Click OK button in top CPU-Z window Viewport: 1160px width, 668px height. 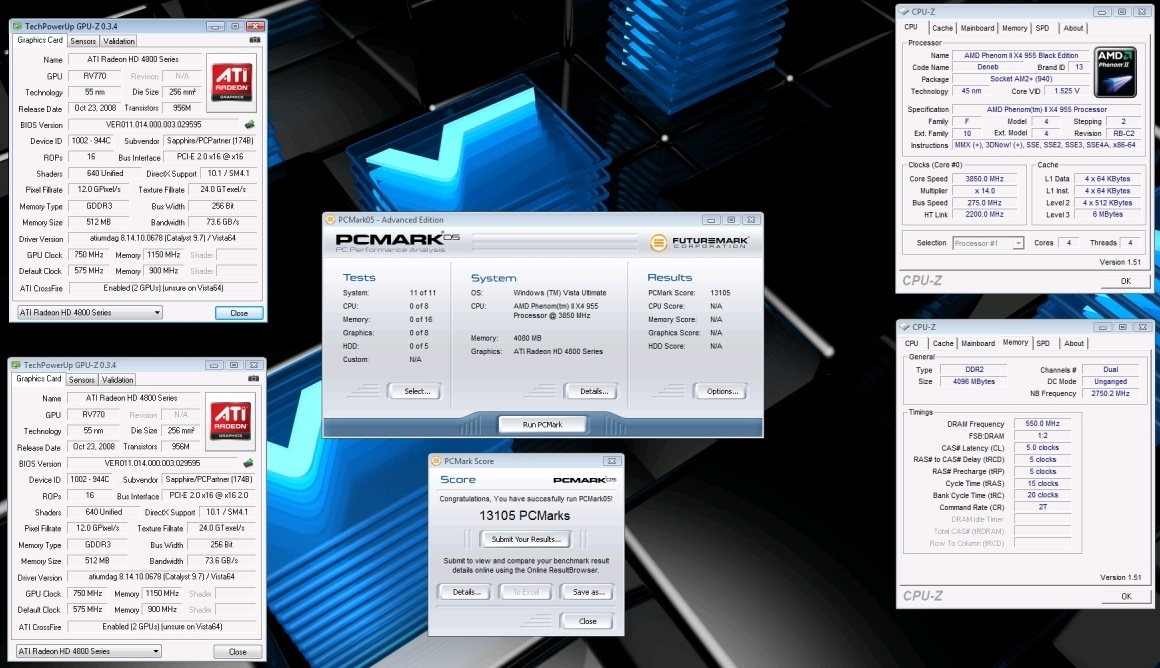[1125, 281]
